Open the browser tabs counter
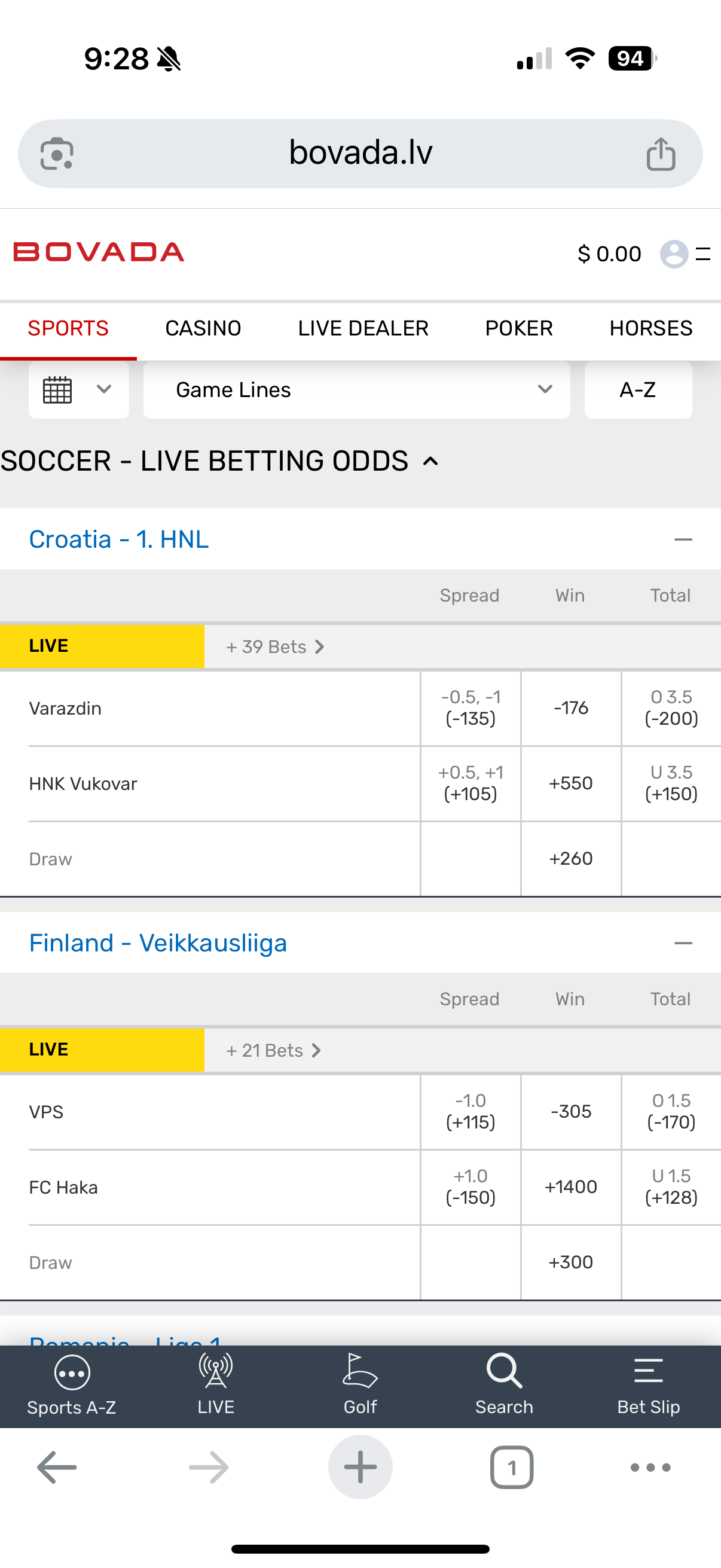The height and width of the screenshot is (1568, 721). click(512, 1468)
